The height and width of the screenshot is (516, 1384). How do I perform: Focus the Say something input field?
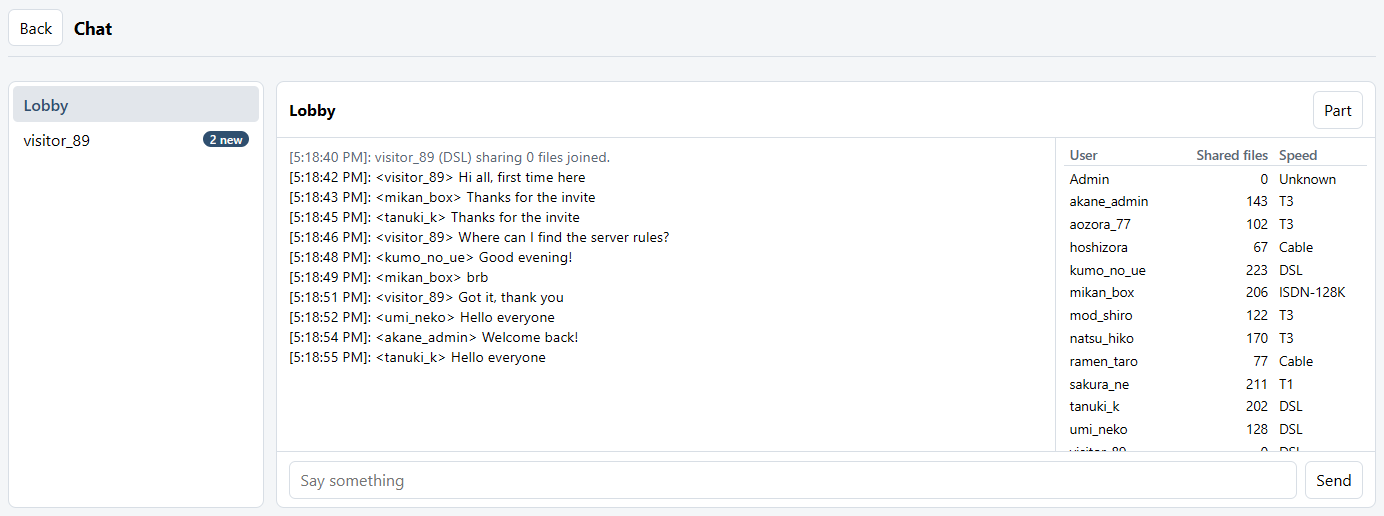(793, 480)
